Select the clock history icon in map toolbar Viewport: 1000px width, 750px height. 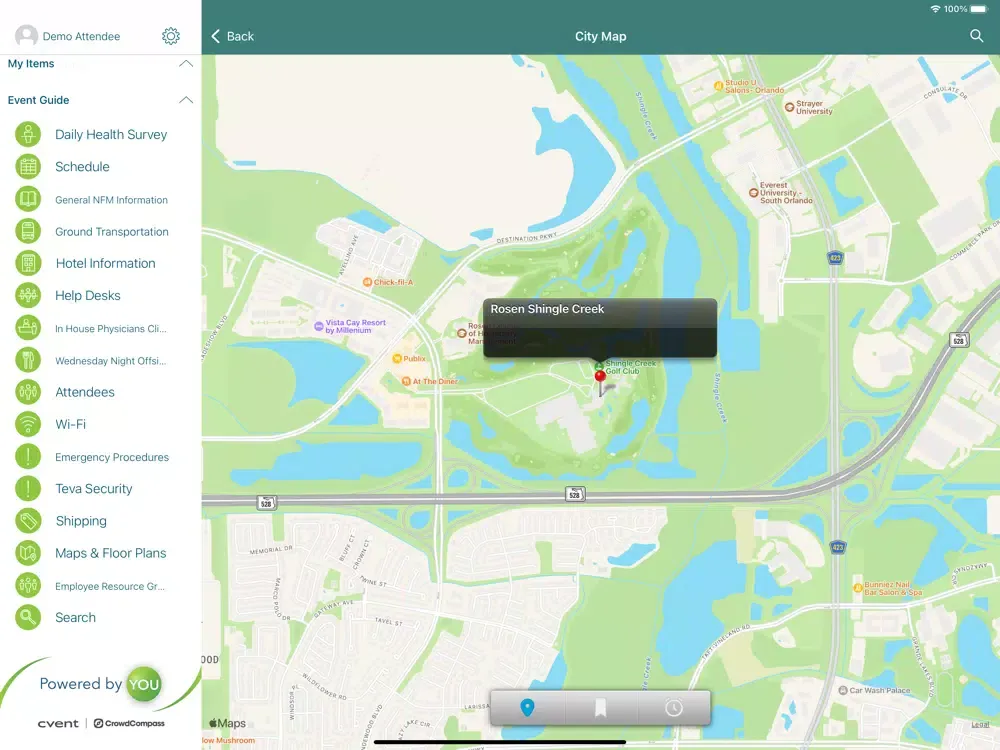(673, 707)
